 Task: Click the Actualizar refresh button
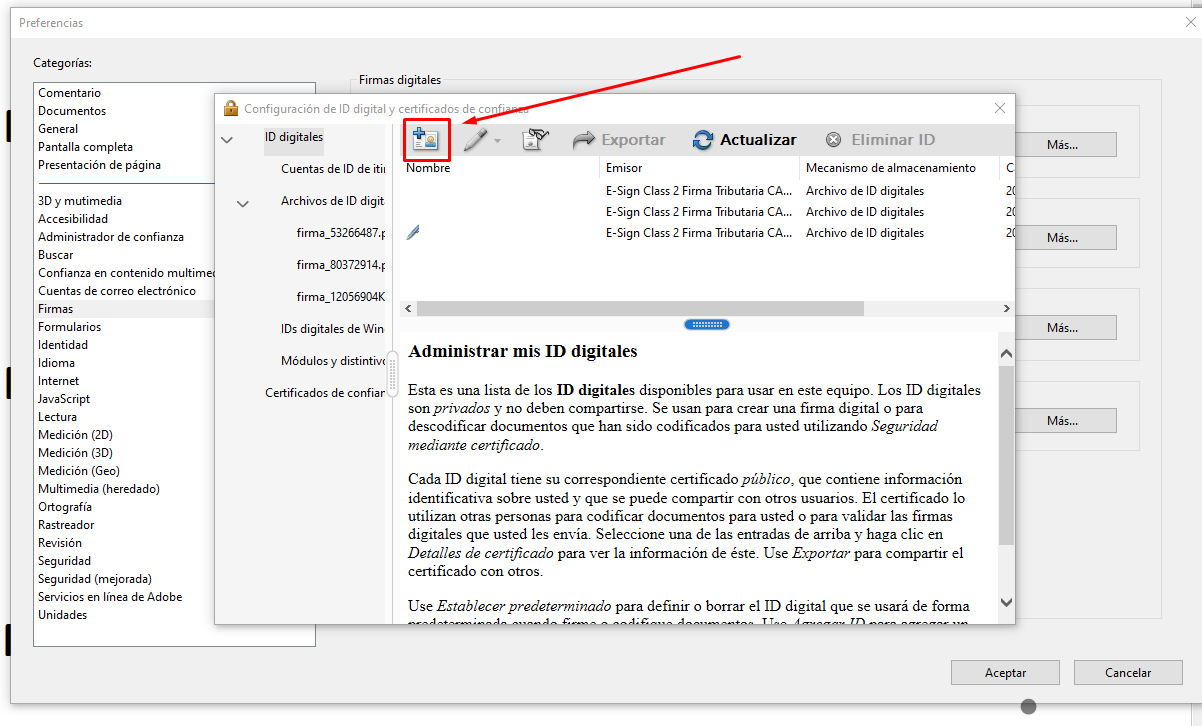pyautogui.click(x=745, y=140)
